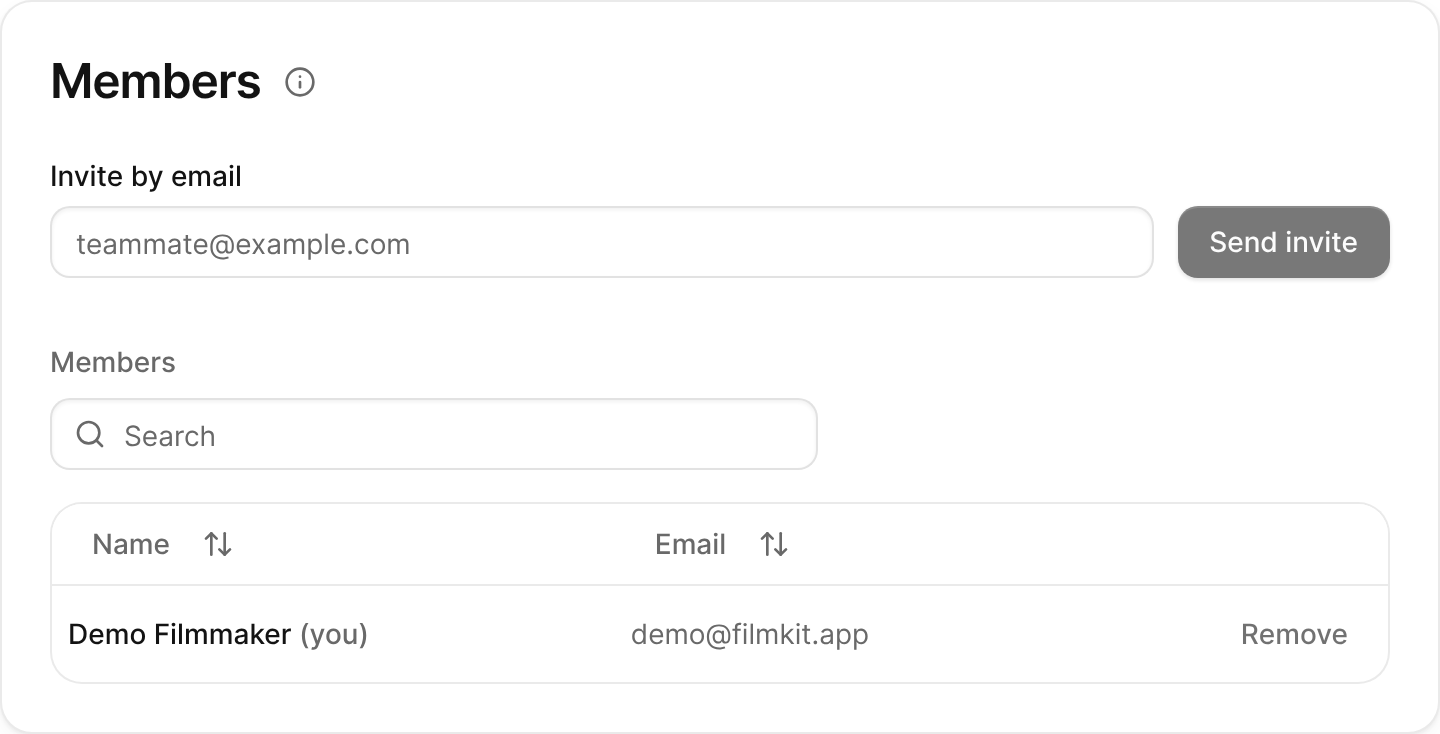Image resolution: width=1440 pixels, height=734 pixels.
Task: Click blank header area above Remove
Action: coord(1294,544)
